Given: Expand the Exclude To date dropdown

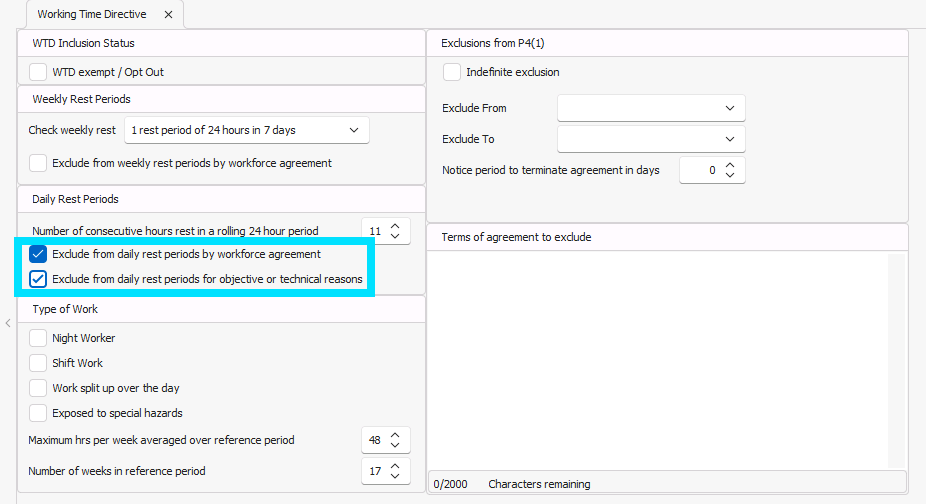Looking at the screenshot, I should (x=729, y=139).
